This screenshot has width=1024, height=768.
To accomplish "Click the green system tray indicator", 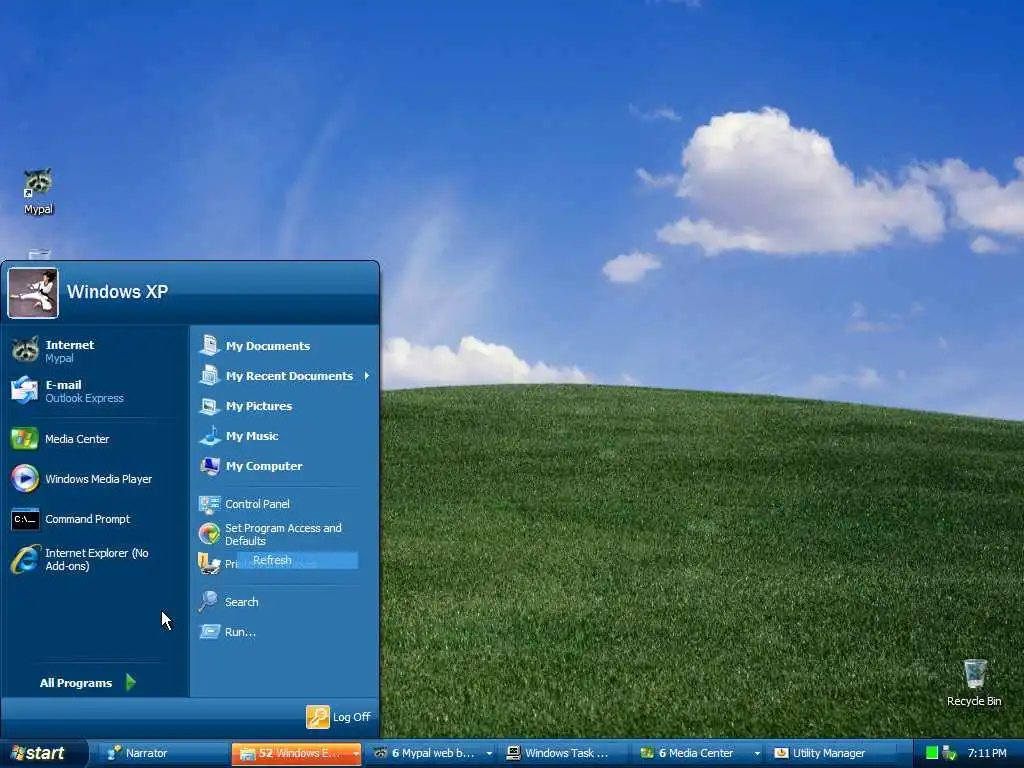I will pos(932,753).
